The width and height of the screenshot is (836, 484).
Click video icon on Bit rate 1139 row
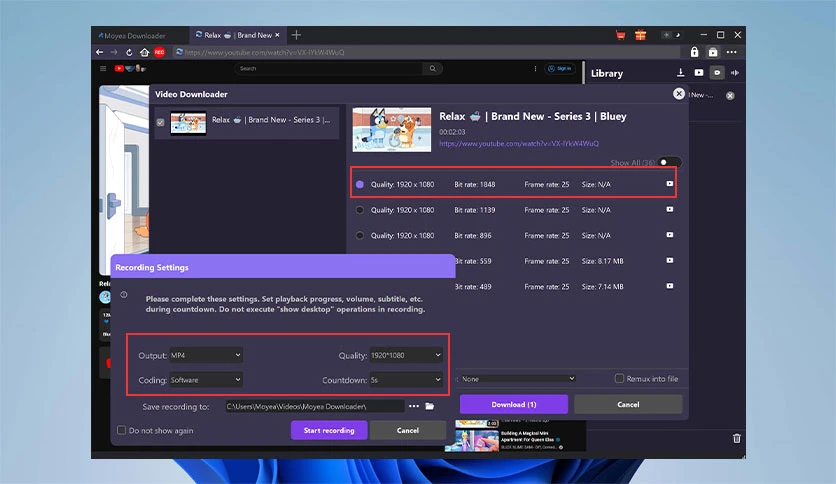[670, 209]
